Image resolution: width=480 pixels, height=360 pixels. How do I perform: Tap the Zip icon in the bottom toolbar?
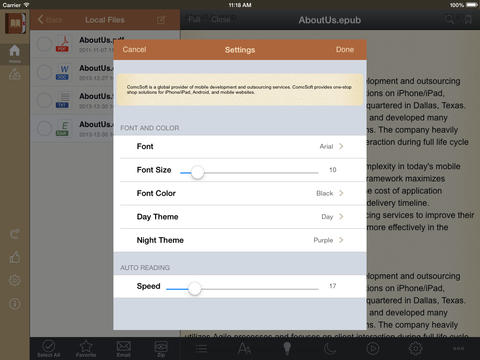pyautogui.click(x=161, y=349)
